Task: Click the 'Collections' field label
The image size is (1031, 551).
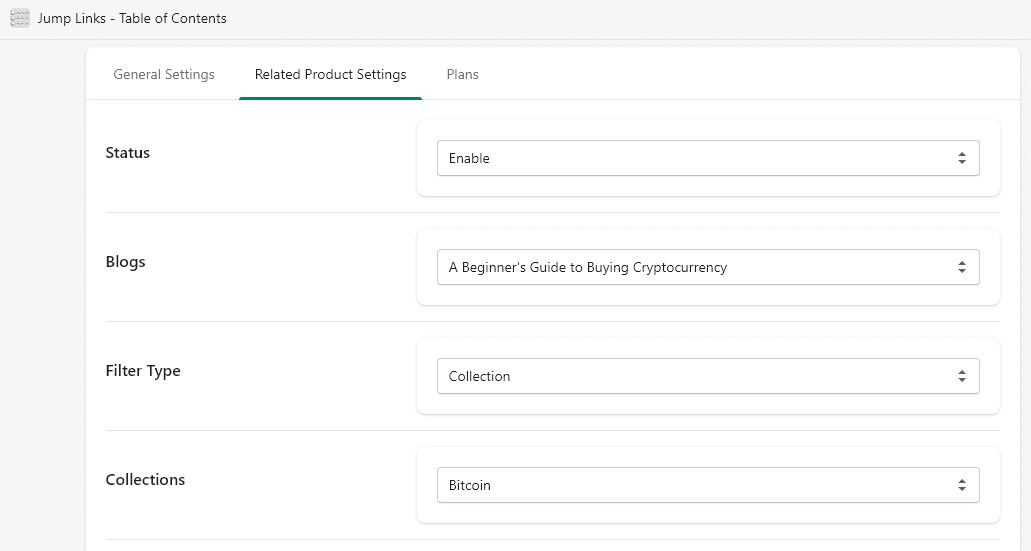Action: click(145, 480)
